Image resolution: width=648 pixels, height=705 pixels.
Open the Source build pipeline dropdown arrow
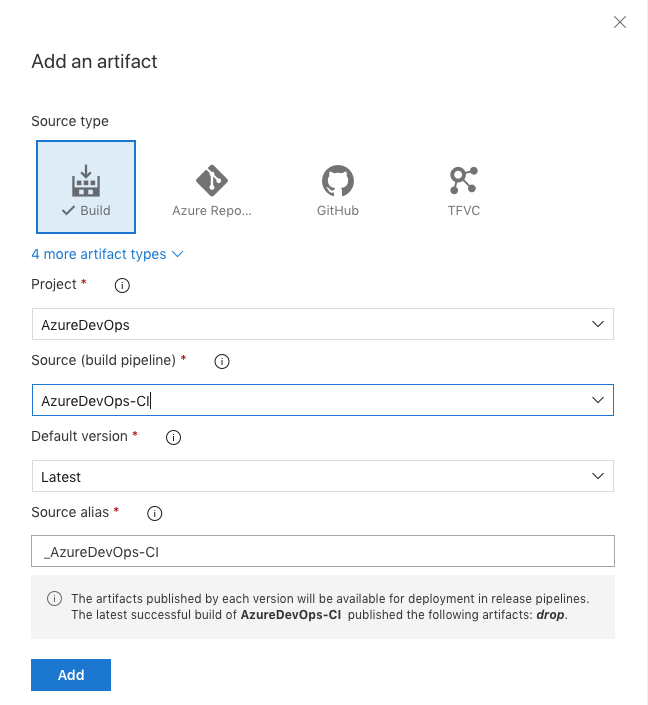[x=598, y=400]
